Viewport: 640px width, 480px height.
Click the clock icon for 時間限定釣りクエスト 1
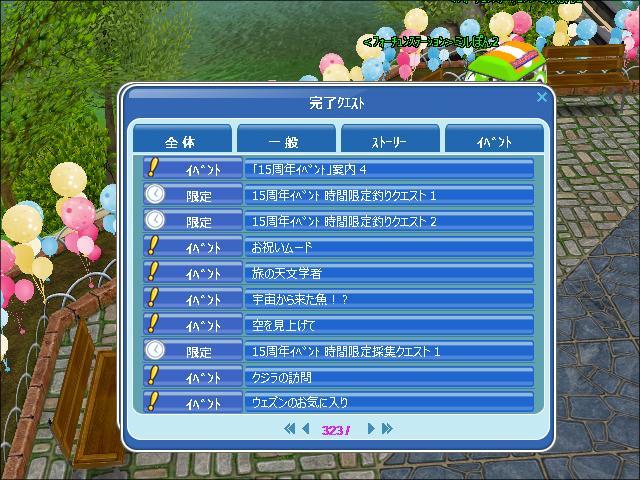coord(155,194)
